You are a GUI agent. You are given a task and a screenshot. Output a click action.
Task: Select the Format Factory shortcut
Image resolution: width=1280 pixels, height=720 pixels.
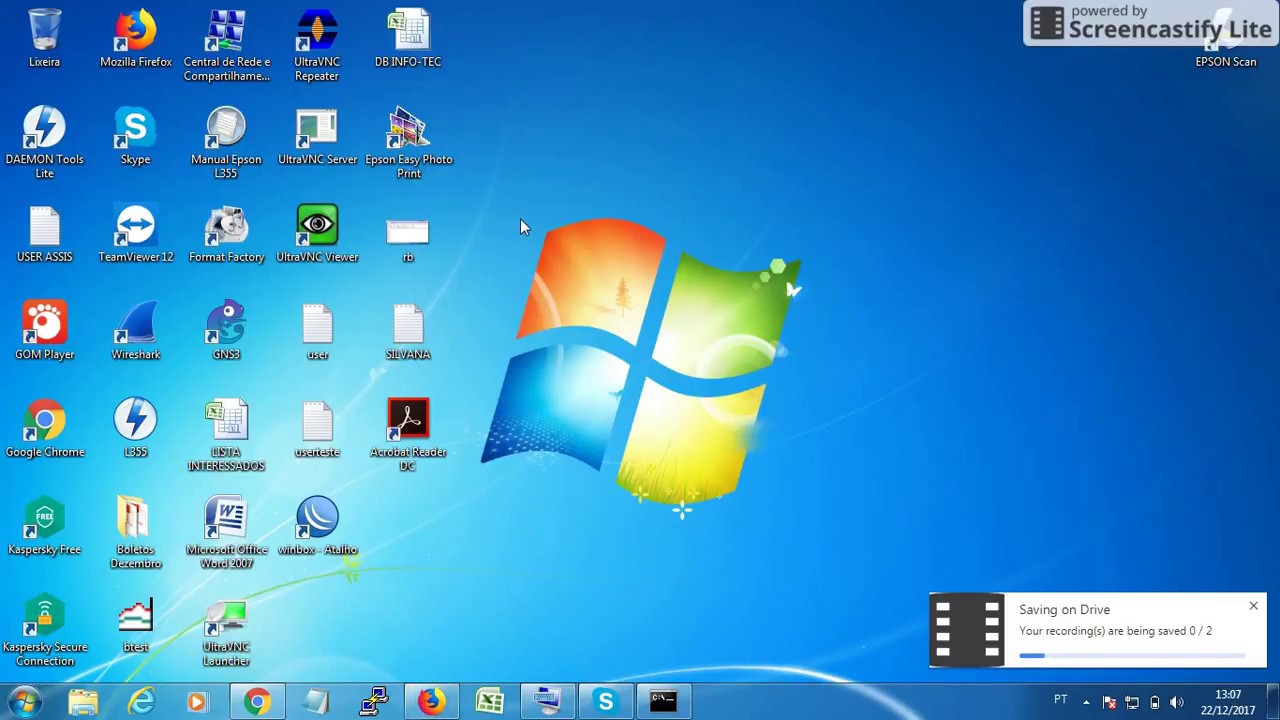click(x=226, y=234)
